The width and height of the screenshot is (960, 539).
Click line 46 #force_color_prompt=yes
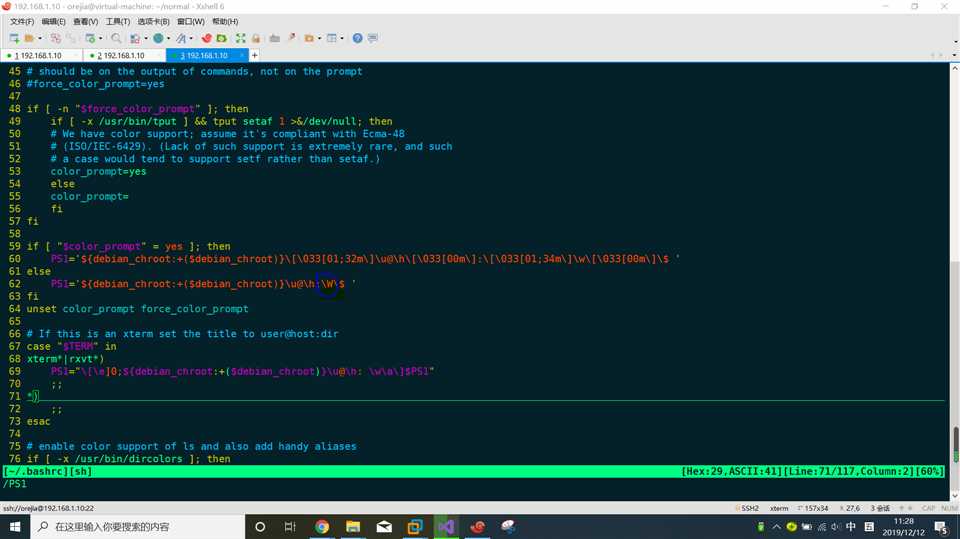click(95, 84)
